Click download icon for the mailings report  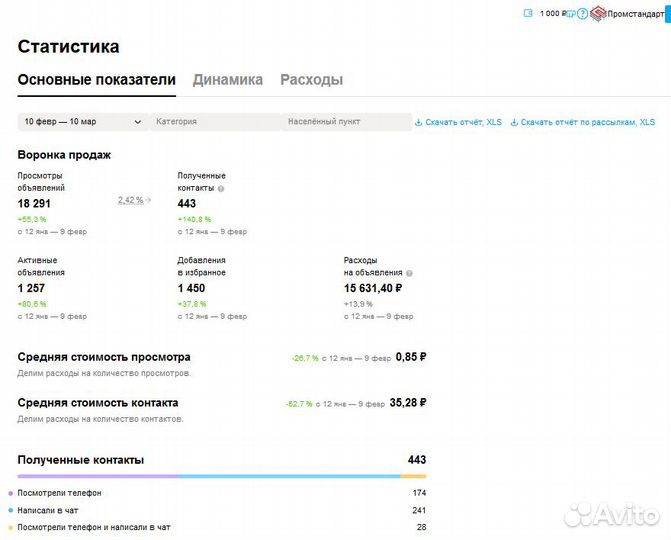tap(514, 122)
